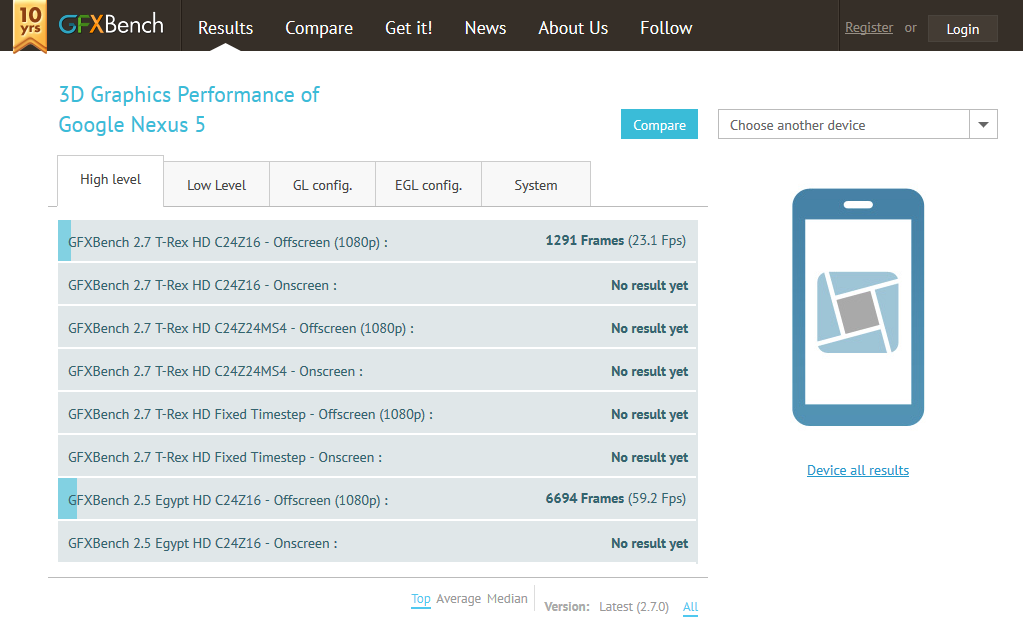
Task: Open the Follow menu
Action: [666, 28]
